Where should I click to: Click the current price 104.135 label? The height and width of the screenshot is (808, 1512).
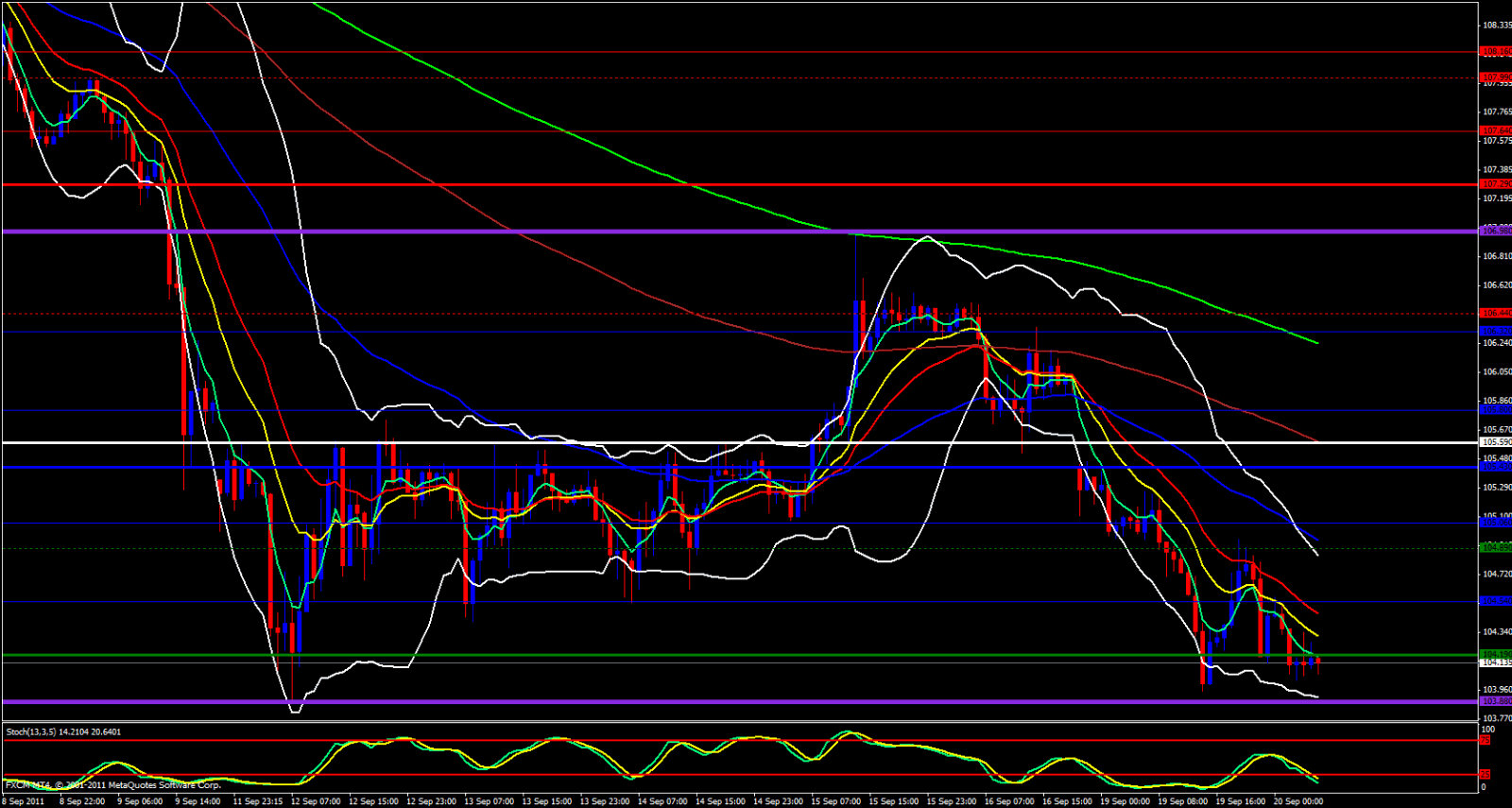point(1496,662)
